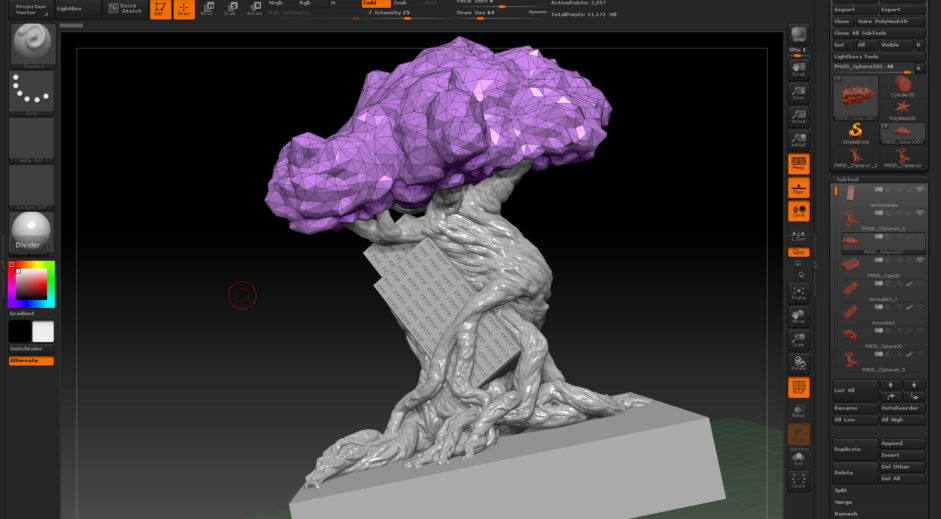Toggle the Floor grid button
941x519 pixels.
(798, 187)
